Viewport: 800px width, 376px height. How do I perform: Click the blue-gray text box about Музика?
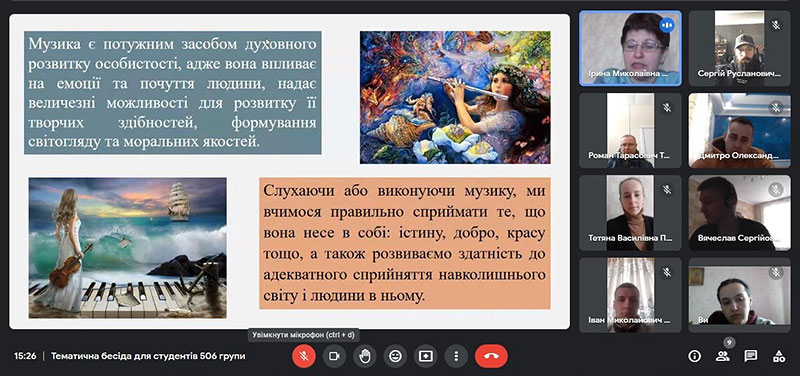(x=172, y=92)
